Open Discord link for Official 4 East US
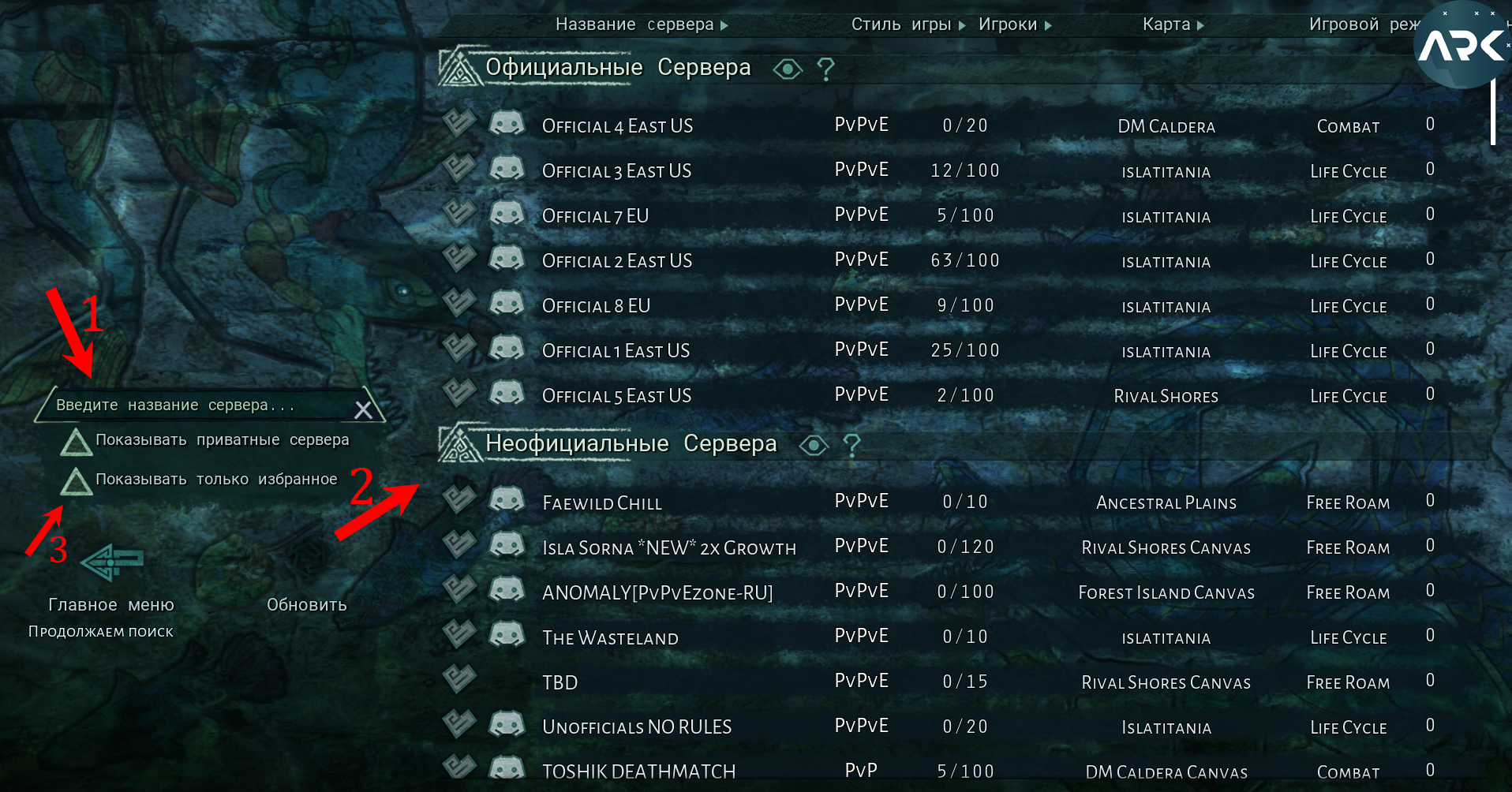The image size is (1512, 792). (x=507, y=123)
